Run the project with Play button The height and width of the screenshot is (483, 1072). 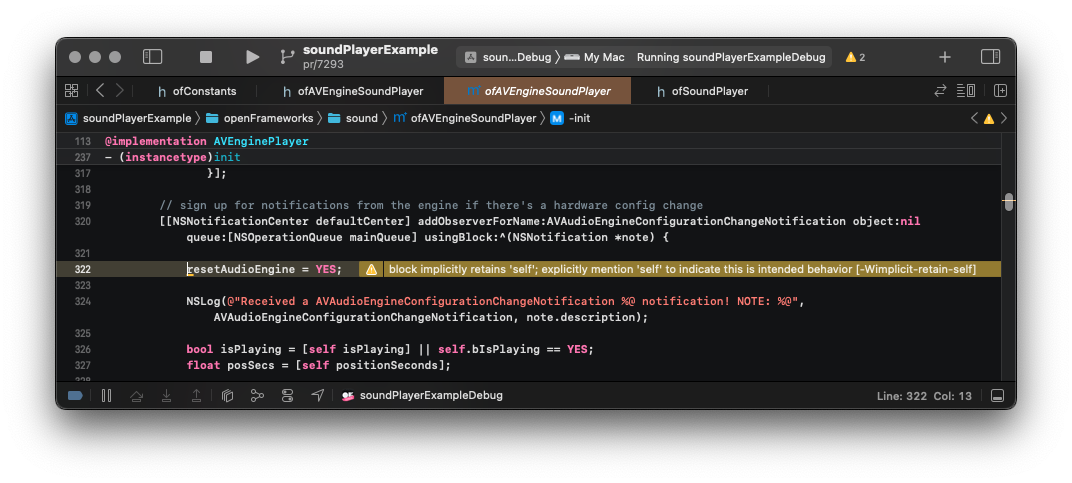click(x=252, y=57)
